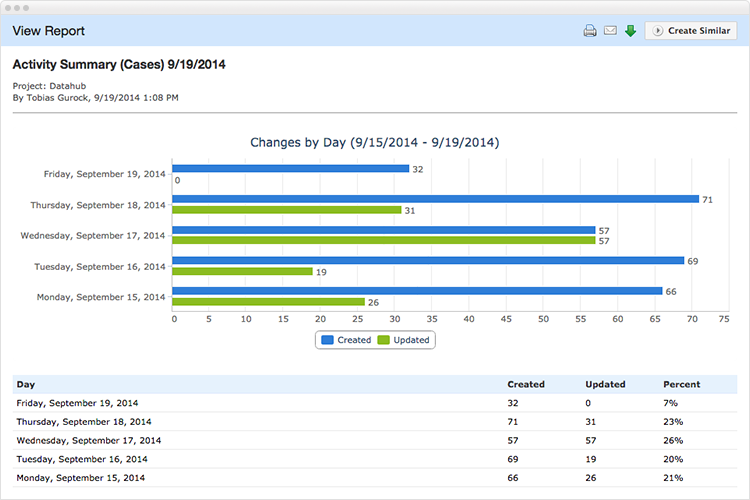Click the Updated value 0 in table
The width and height of the screenshot is (750, 500).
[x=588, y=403]
